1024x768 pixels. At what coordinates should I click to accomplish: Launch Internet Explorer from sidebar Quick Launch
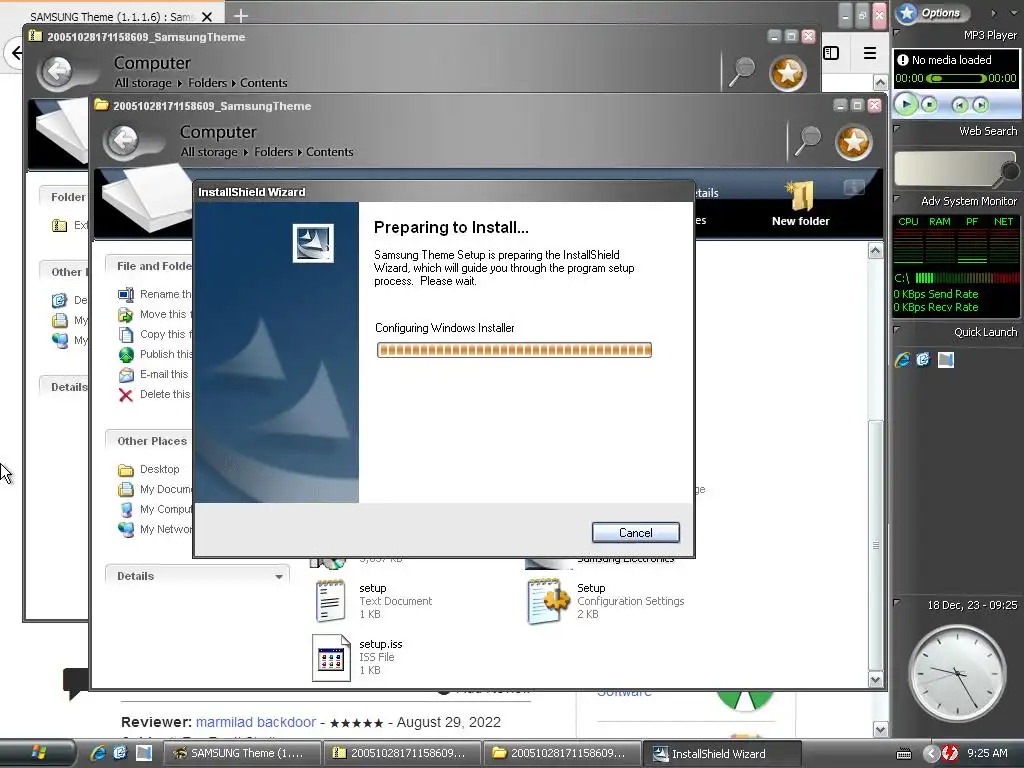point(903,359)
